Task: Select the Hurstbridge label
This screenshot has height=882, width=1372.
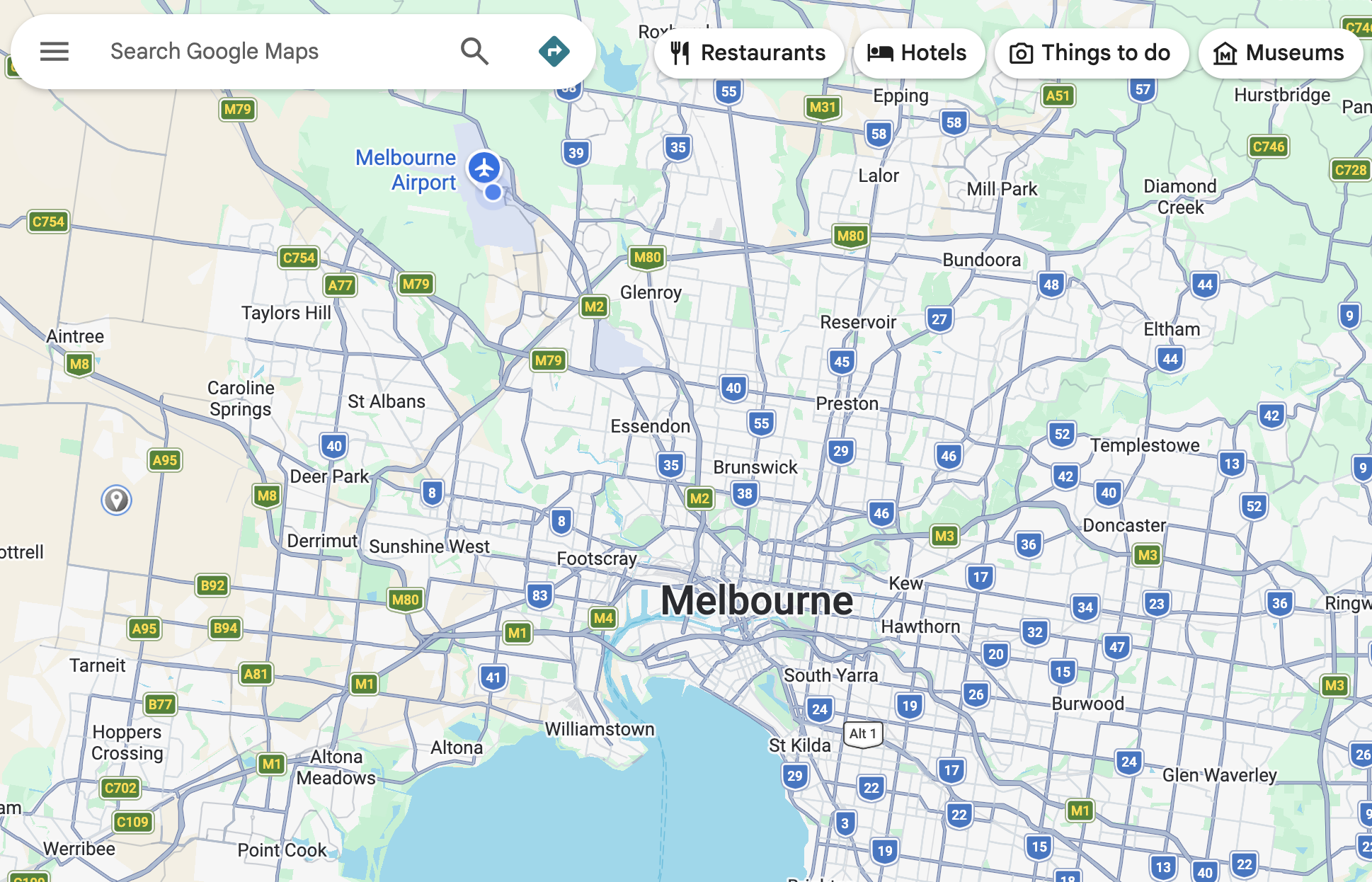Action: 1282,95
